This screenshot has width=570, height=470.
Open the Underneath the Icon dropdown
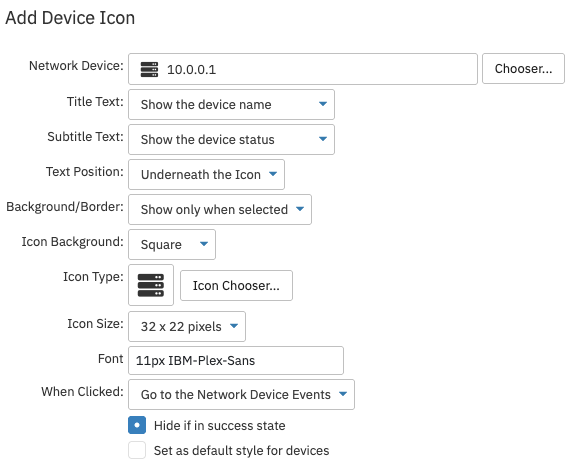[206, 174]
